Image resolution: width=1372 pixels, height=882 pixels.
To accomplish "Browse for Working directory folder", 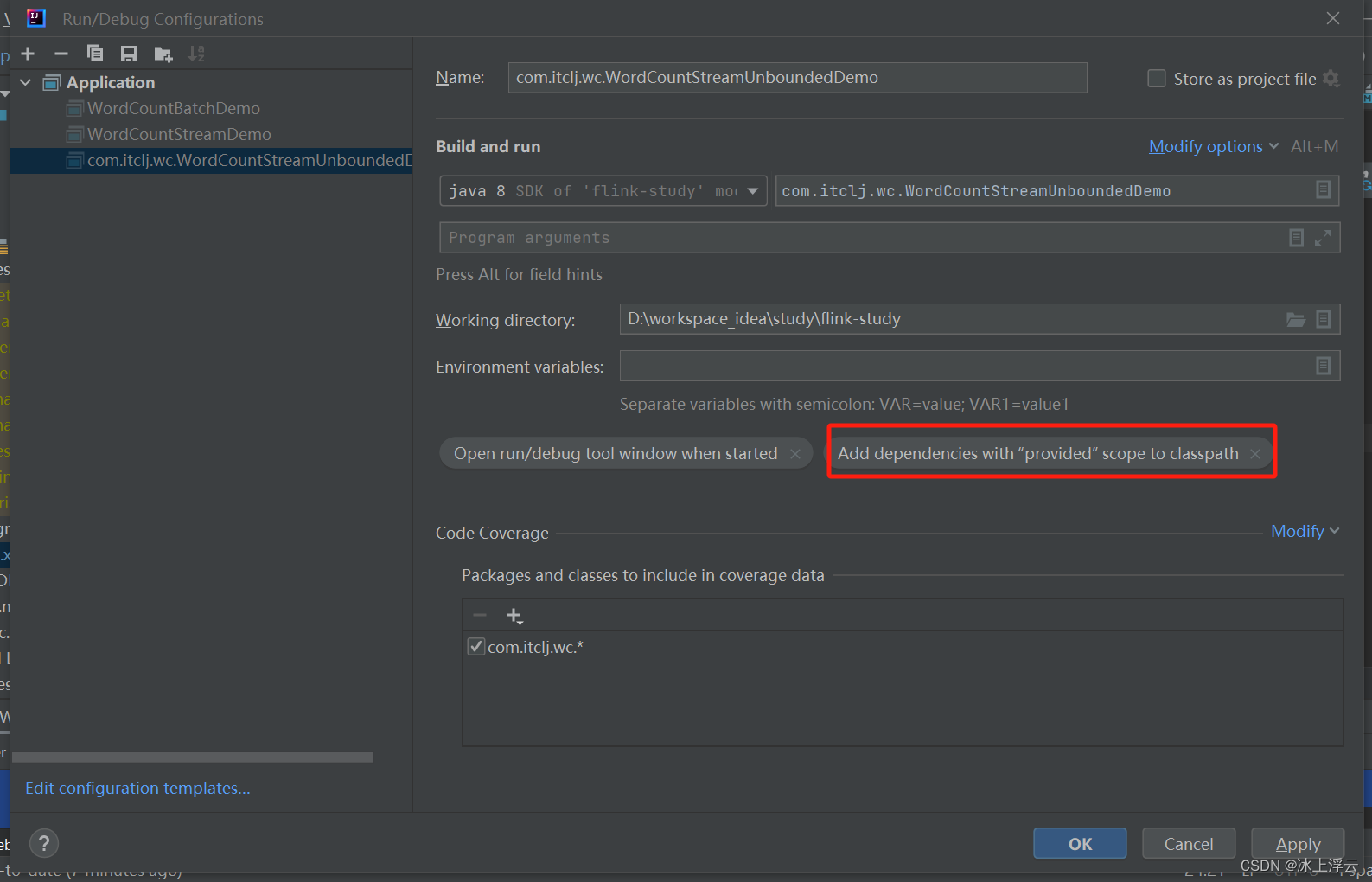I will point(1296,319).
